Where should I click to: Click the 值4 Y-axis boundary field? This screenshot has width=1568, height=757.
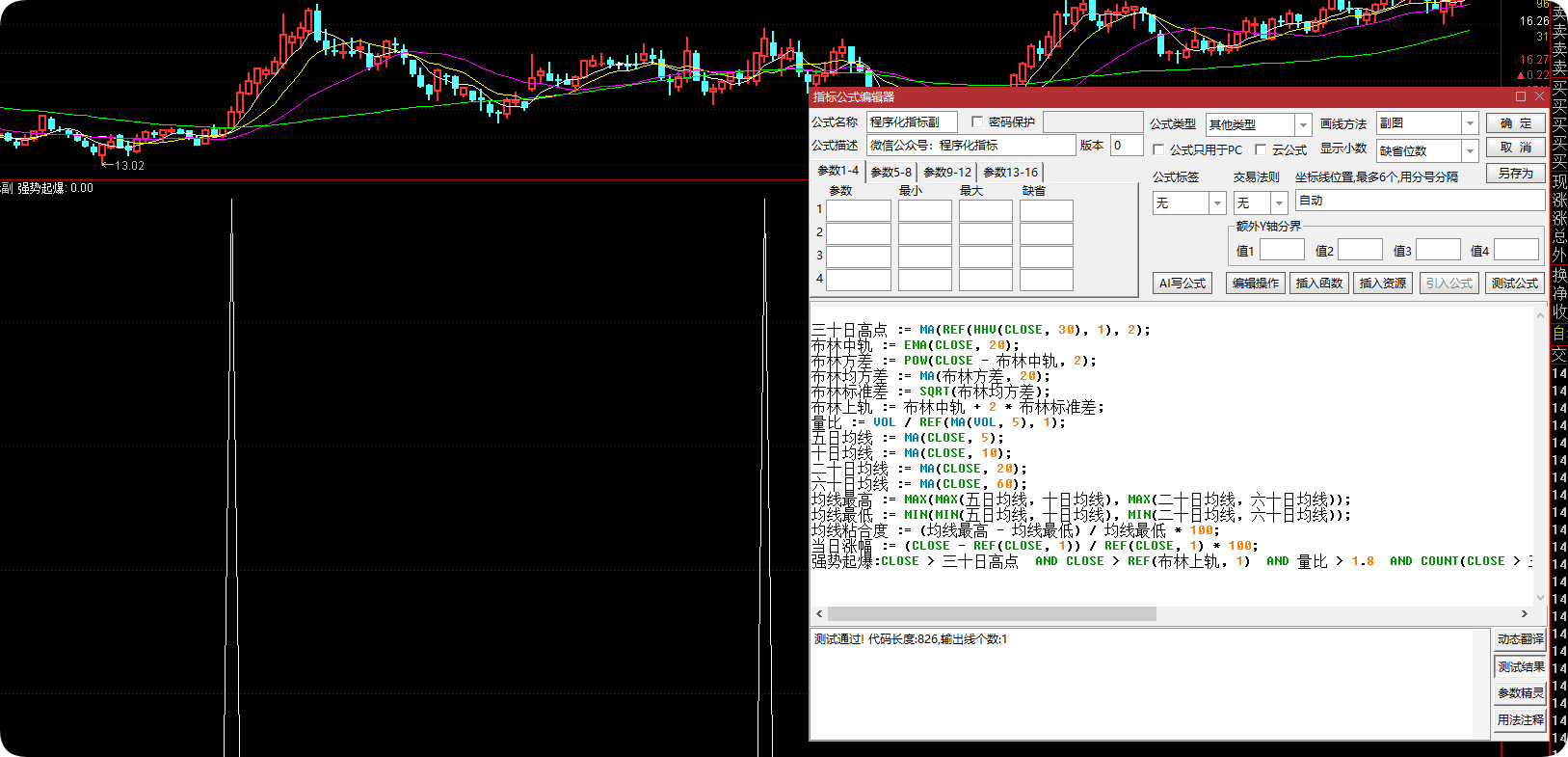(x=1516, y=250)
